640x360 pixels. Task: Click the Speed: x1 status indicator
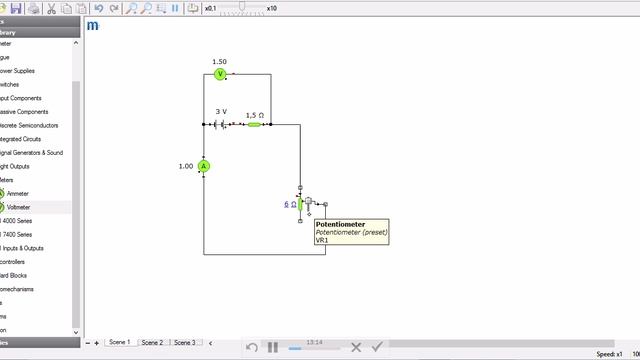[609, 354]
